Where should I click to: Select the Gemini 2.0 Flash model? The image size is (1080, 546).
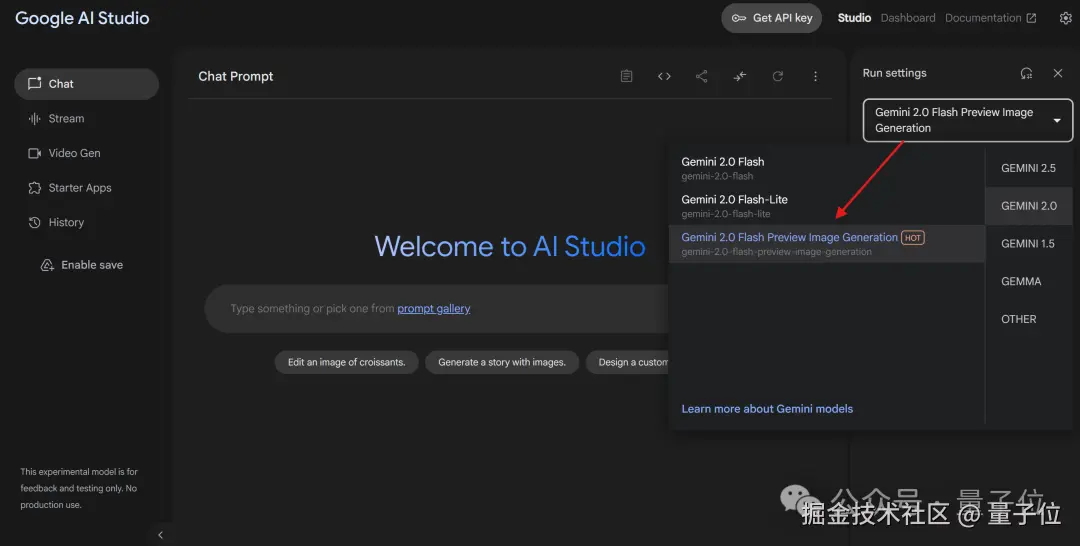(x=827, y=168)
